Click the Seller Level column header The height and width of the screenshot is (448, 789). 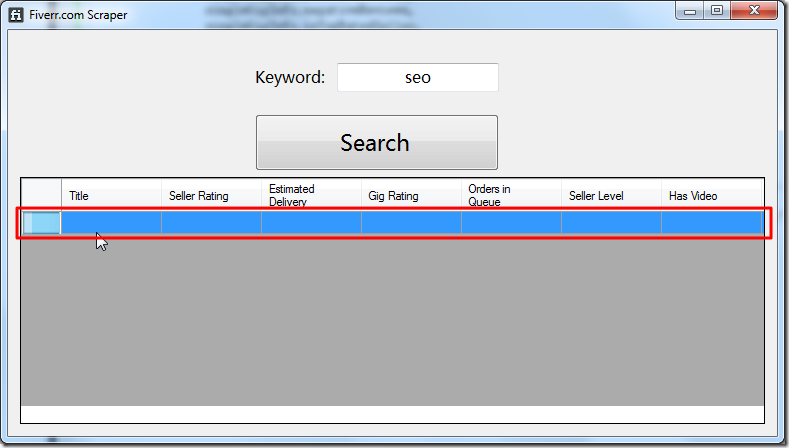click(x=610, y=196)
